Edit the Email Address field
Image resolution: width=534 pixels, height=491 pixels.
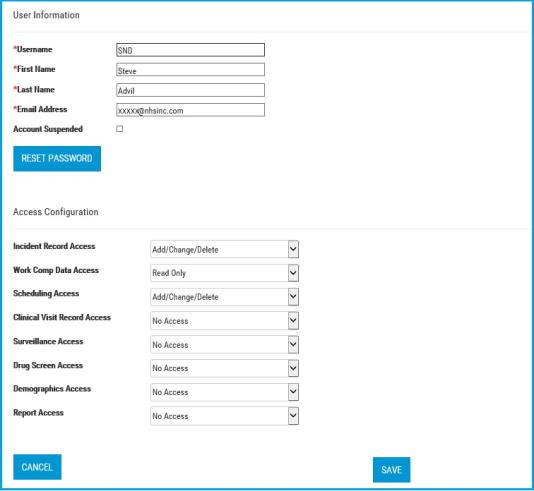190,110
